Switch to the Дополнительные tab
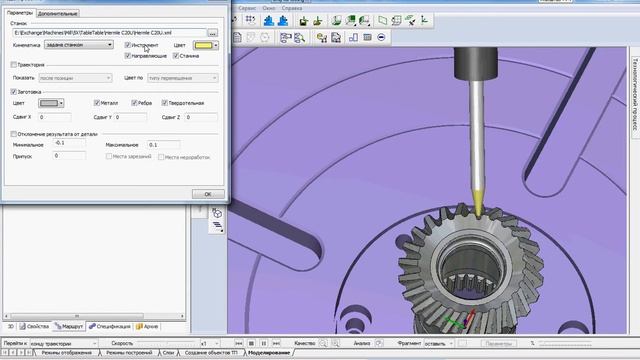640x360 pixels. pyautogui.click(x=58, y=13)
